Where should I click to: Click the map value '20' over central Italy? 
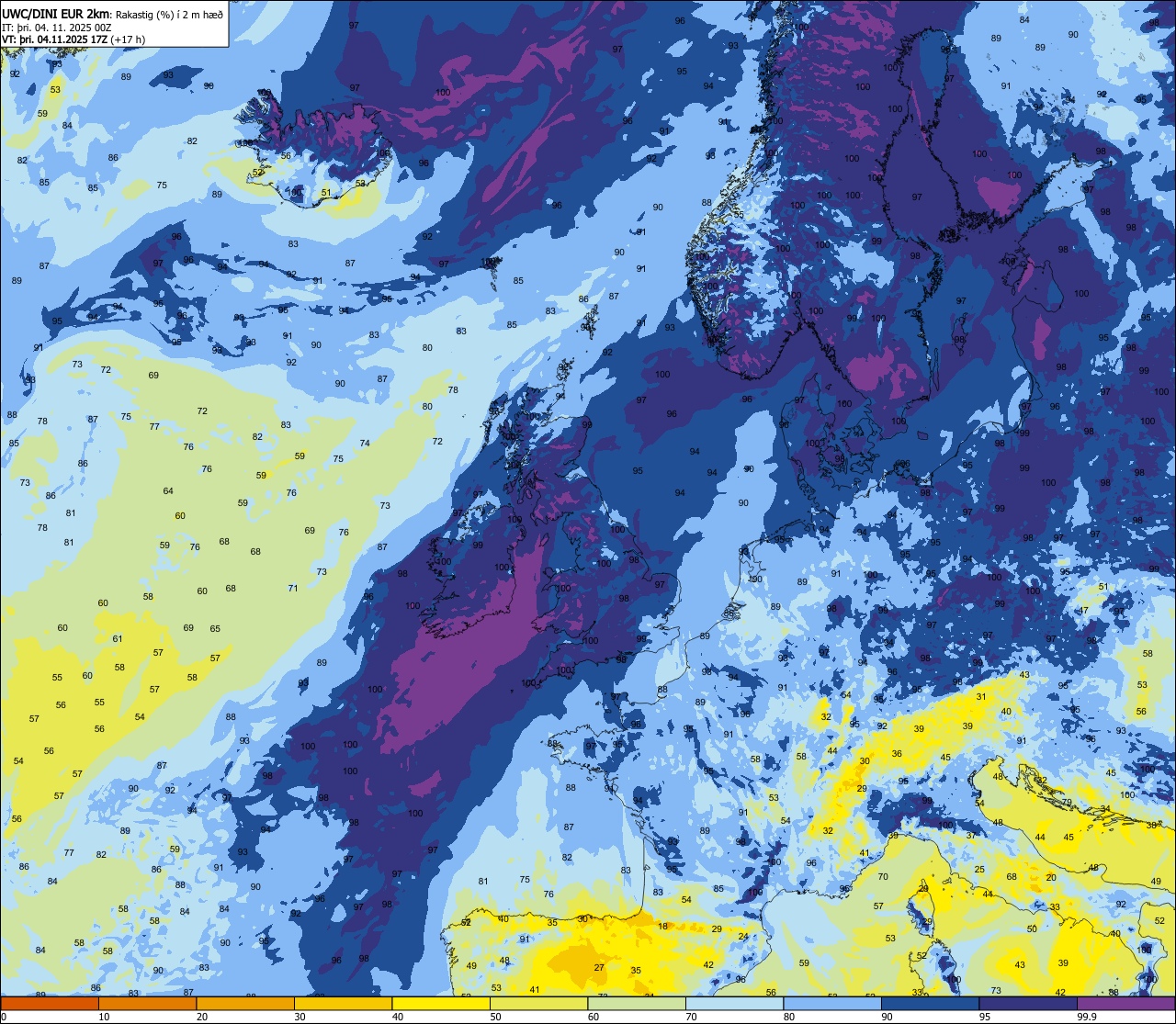point(1051,877)
